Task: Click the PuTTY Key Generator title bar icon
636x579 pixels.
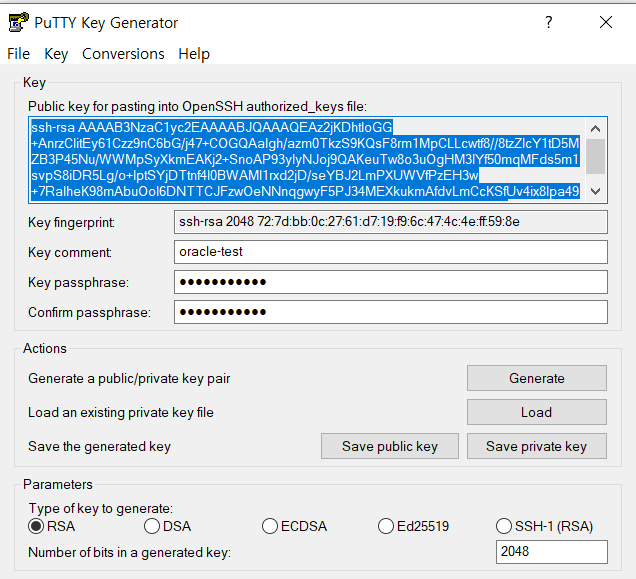Action: point(19,22)
